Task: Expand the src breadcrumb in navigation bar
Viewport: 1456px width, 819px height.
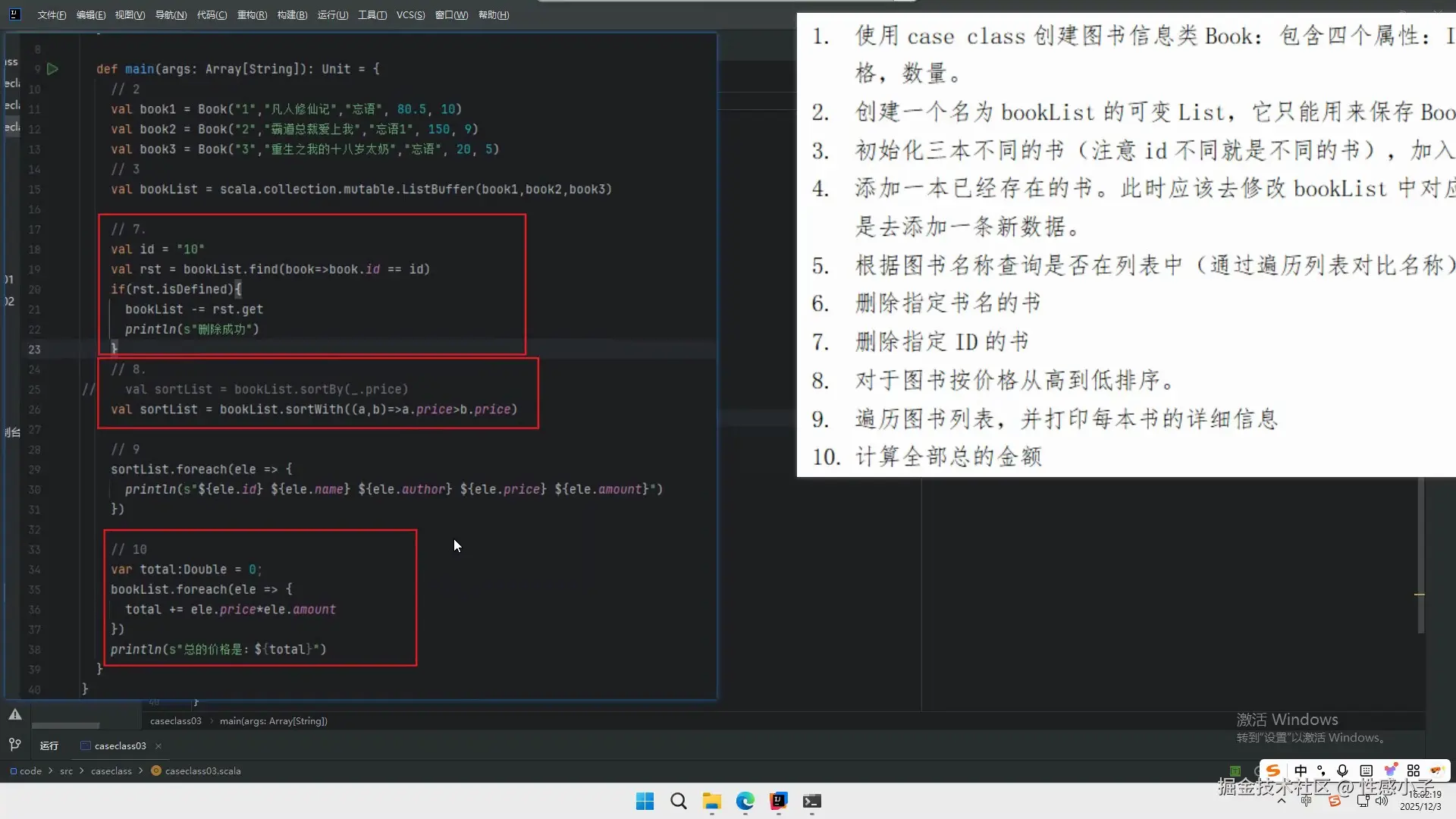Action: [x=67, y=771]
